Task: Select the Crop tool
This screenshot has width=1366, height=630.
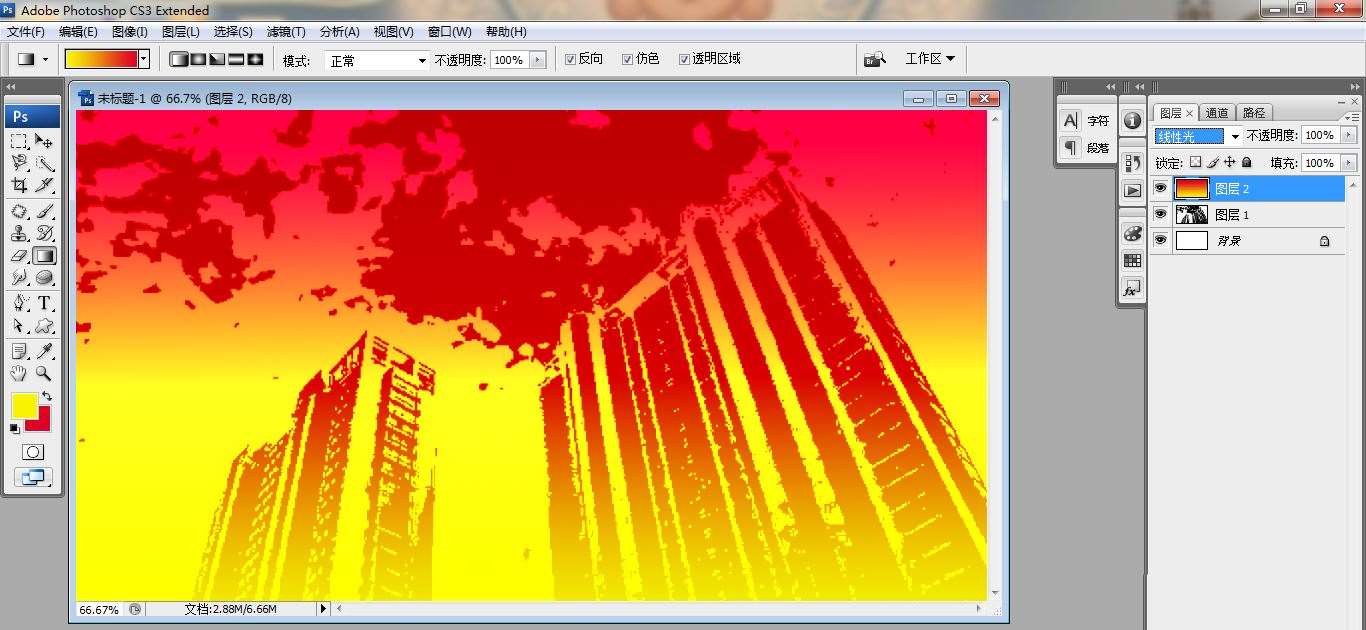Action: pos(19,185)
